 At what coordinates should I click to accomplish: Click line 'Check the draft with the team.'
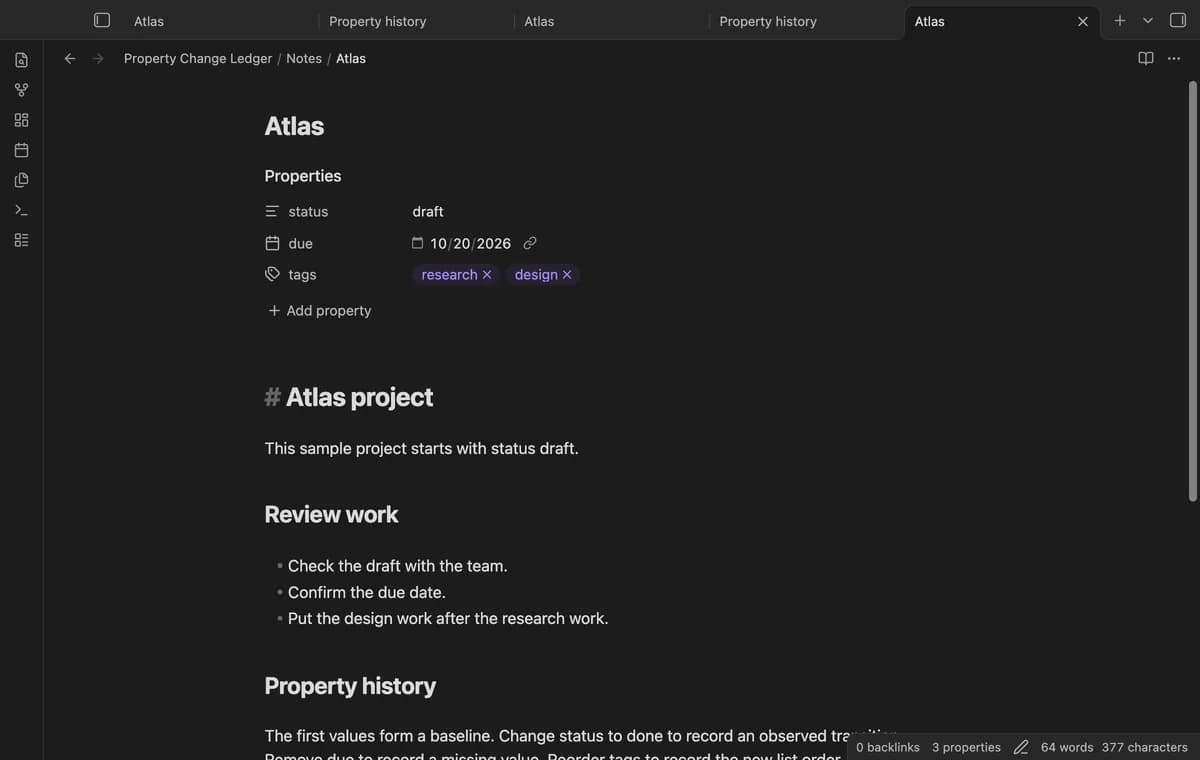pyautogui.click(x=398, y=566)
